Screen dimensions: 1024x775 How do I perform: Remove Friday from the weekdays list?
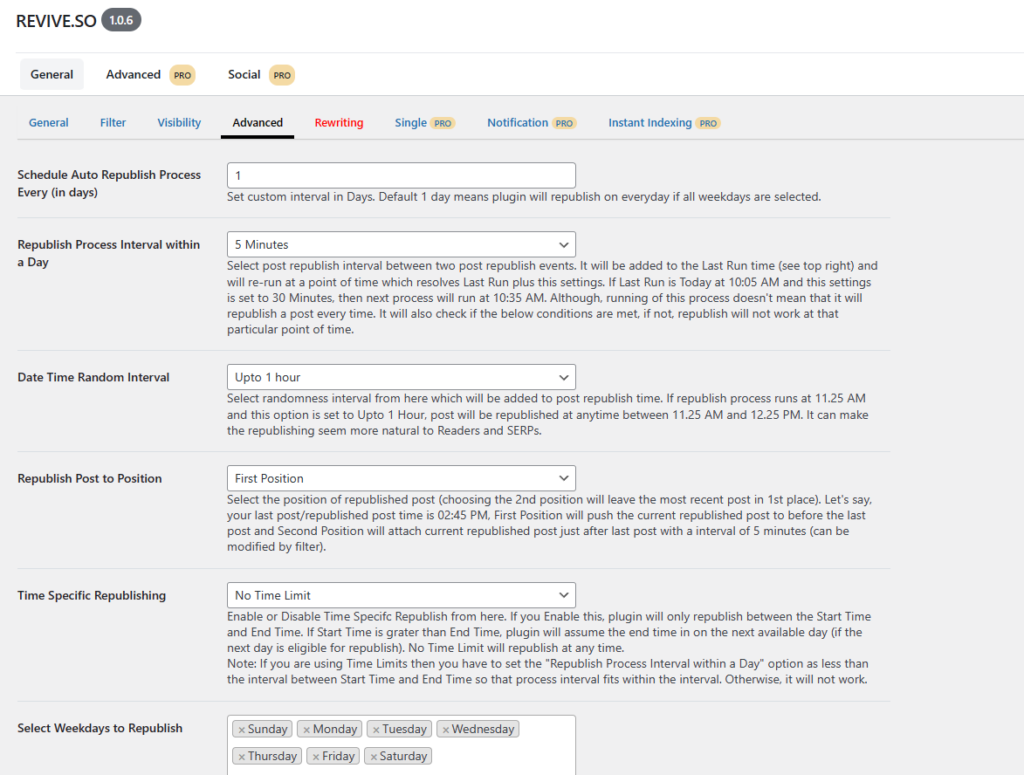tap(316, 757)
